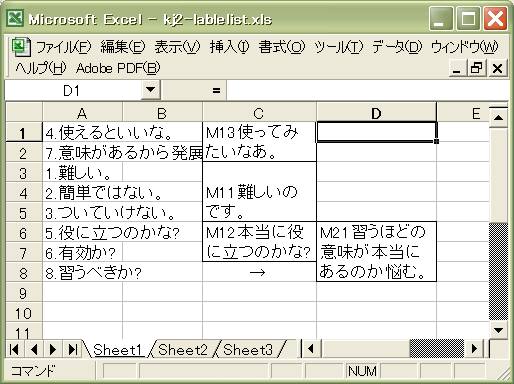Image resolution: width=514 pixels, height=384 pixels.
Task: Click horizontal scrollbar right arrow
Action: coord(474,349)
